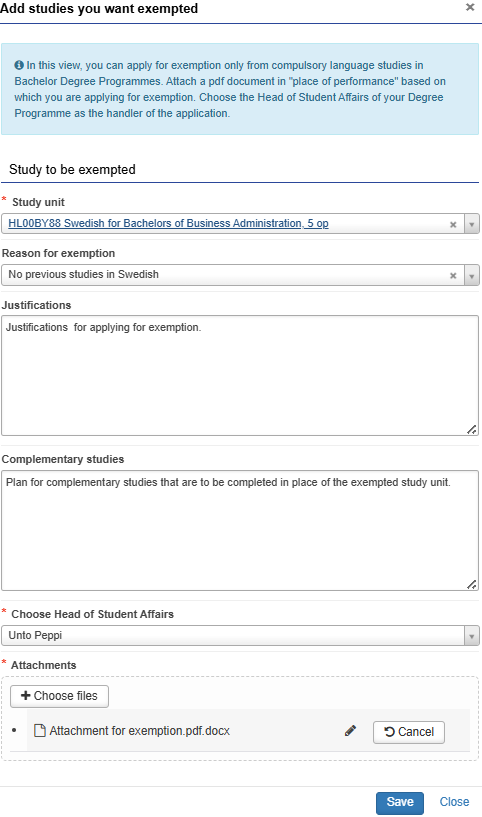Click the resize grip on Complementary studies textarea
Screen dimensions: 482x817
tap(471, 585)
